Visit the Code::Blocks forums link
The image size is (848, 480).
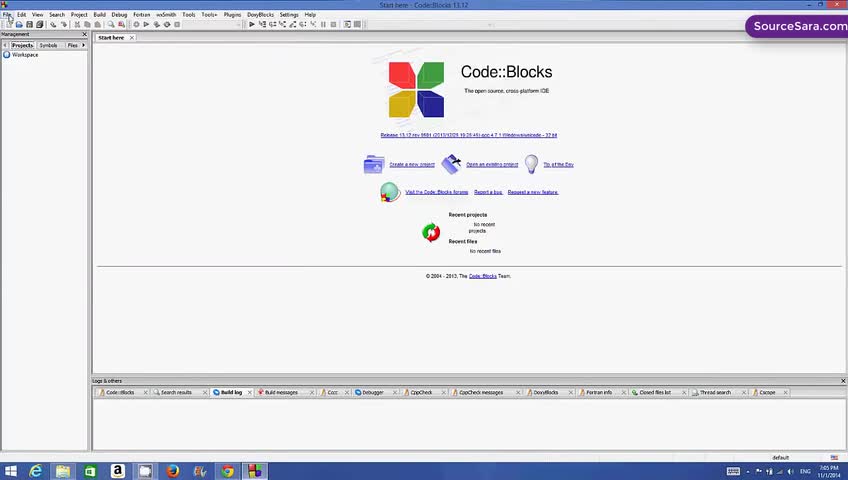click(437, 192)
